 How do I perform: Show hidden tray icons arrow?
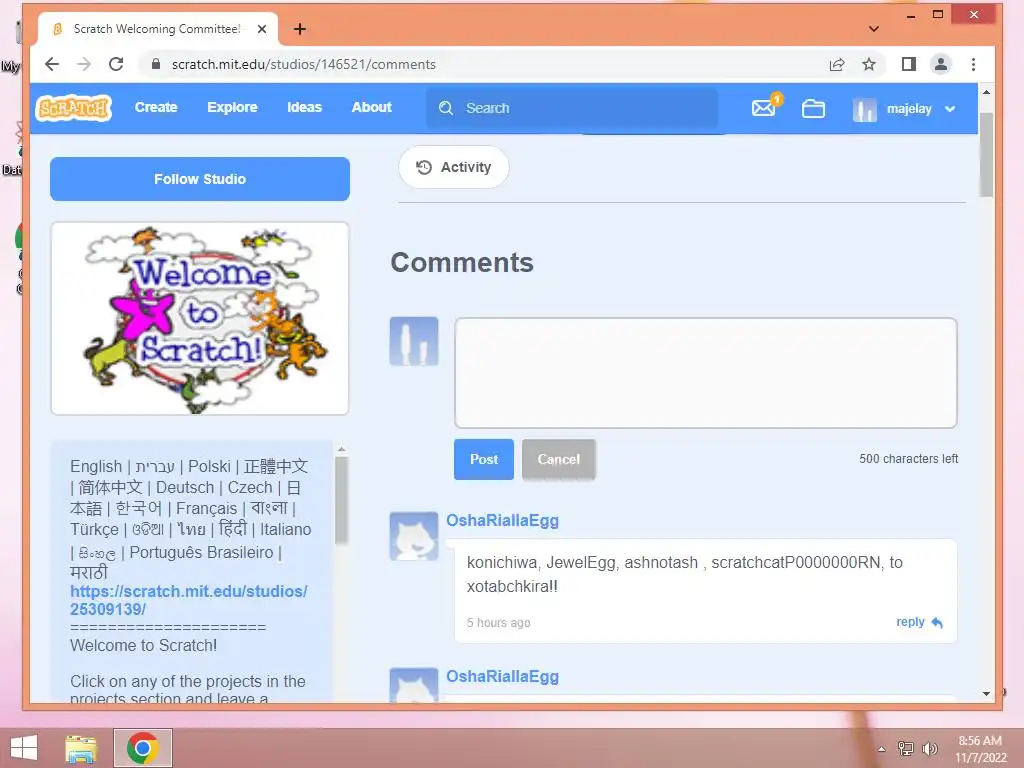[882, 749]
